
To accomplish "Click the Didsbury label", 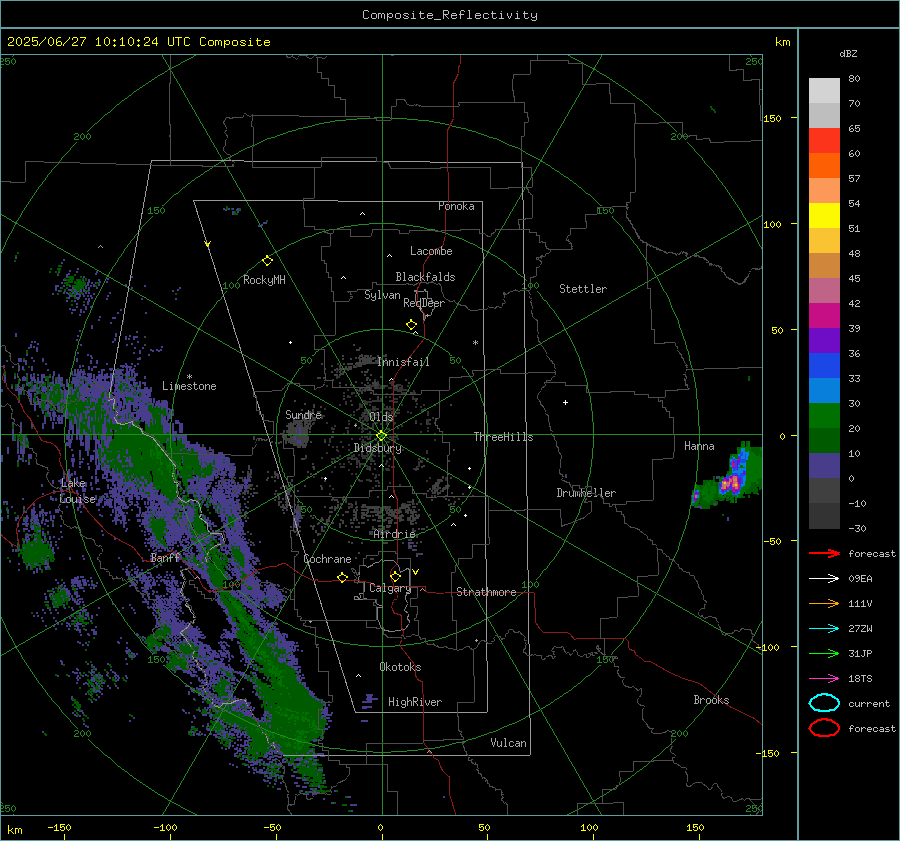I will (377, 448).
